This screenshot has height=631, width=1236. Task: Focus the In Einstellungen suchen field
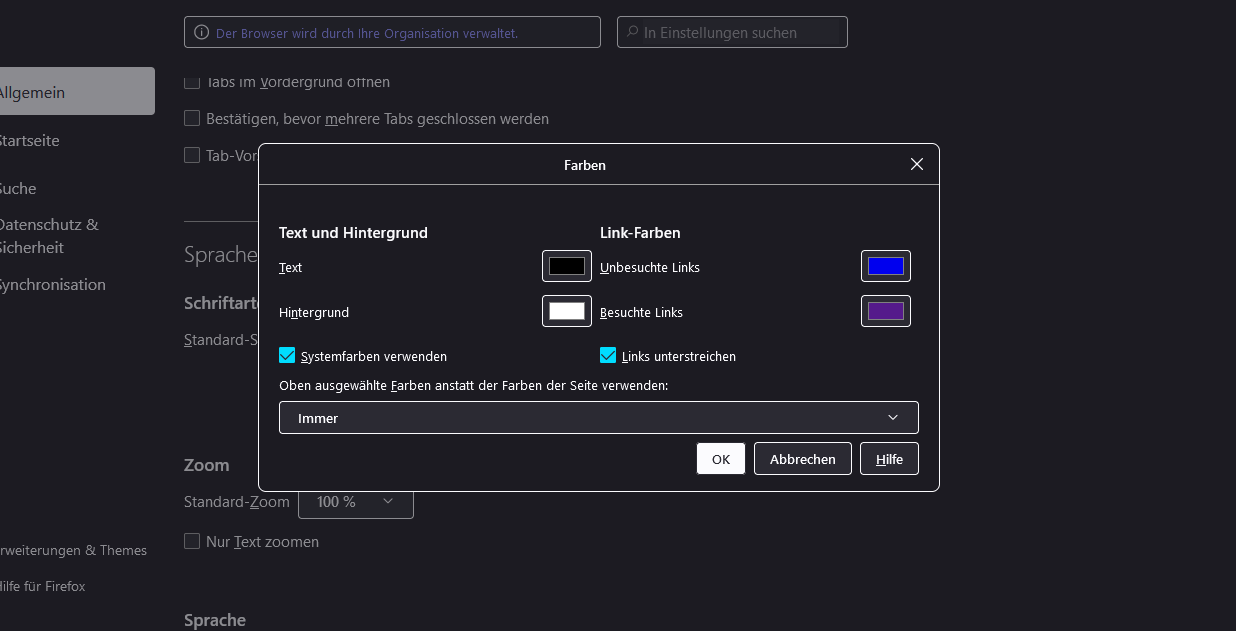click(x=740, y=33)
